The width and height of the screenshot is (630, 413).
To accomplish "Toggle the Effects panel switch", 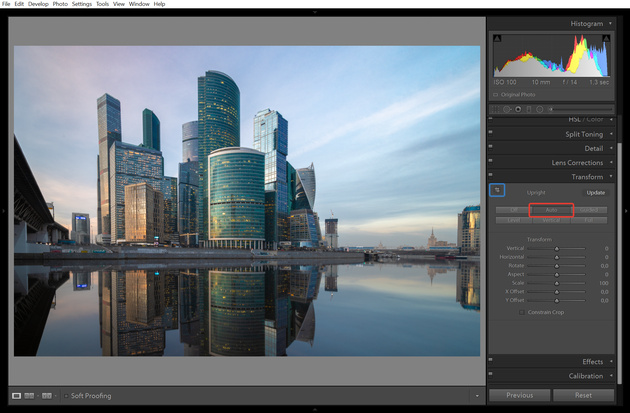I will [x=490, y=359].
